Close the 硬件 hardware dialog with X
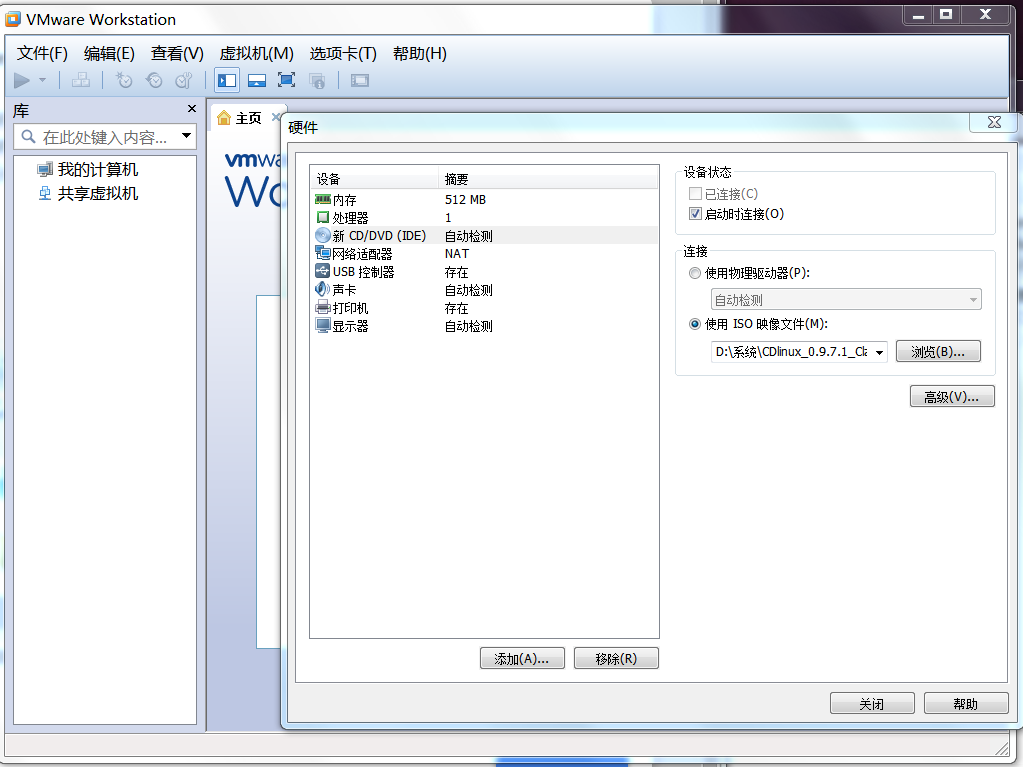 pyautogui.click(x=994, y=122)
